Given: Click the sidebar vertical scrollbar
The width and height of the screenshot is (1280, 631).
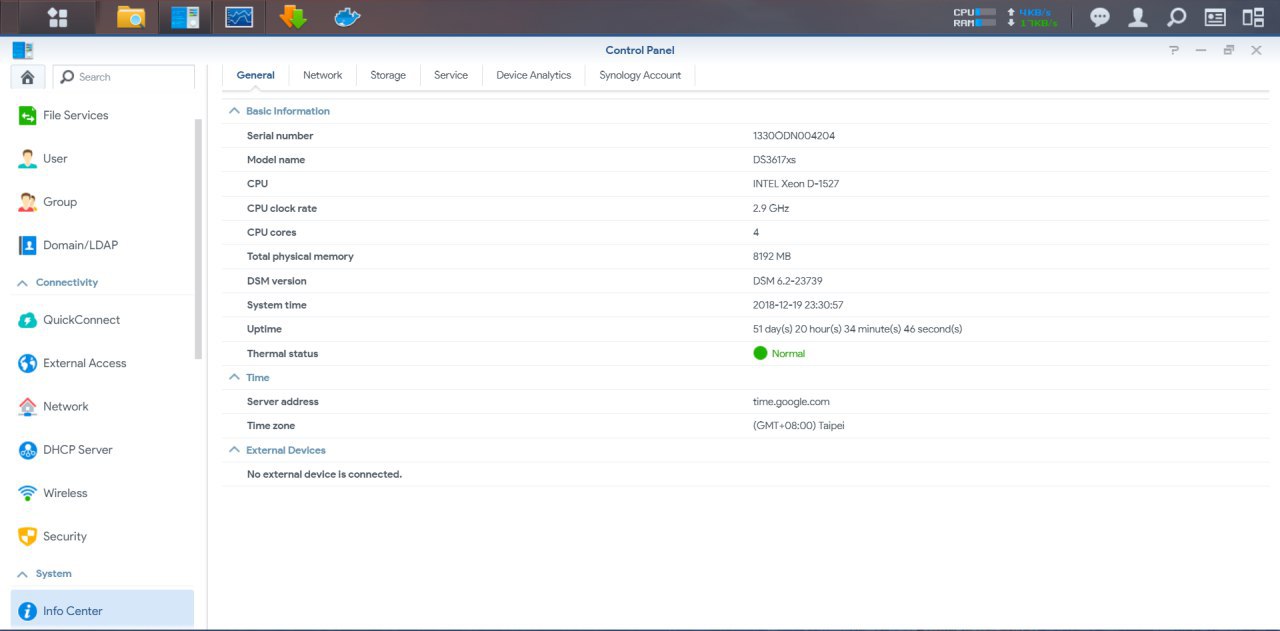Looking at the screenshot, I should pos(198,240).
